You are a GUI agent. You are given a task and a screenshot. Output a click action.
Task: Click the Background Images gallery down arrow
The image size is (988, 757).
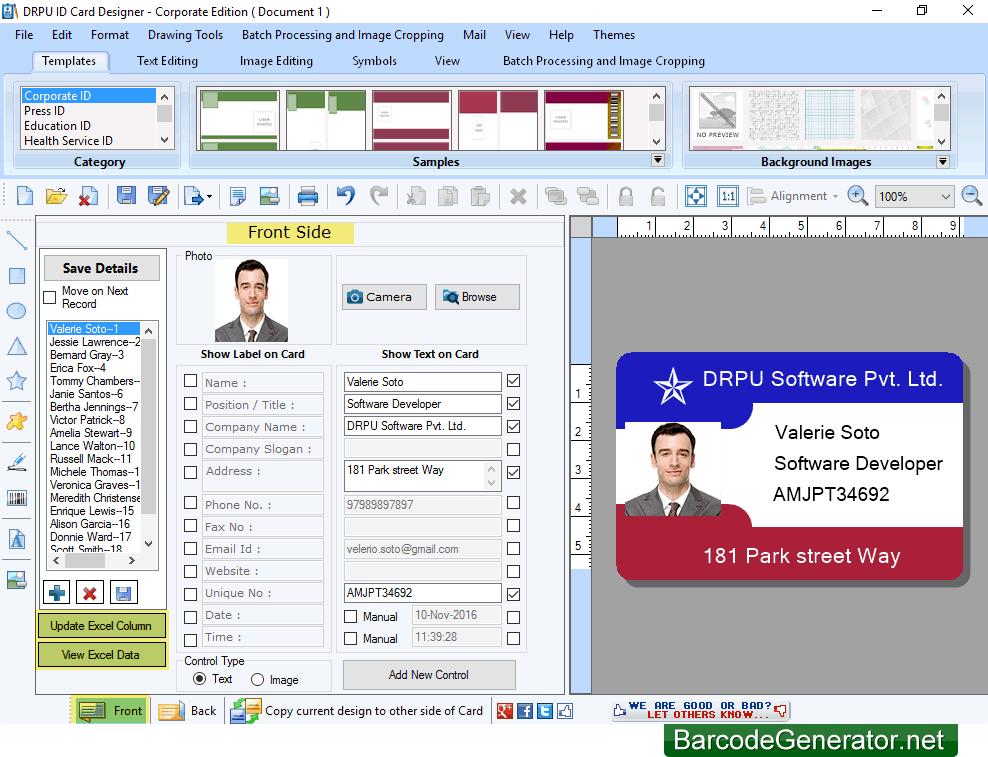941,141
